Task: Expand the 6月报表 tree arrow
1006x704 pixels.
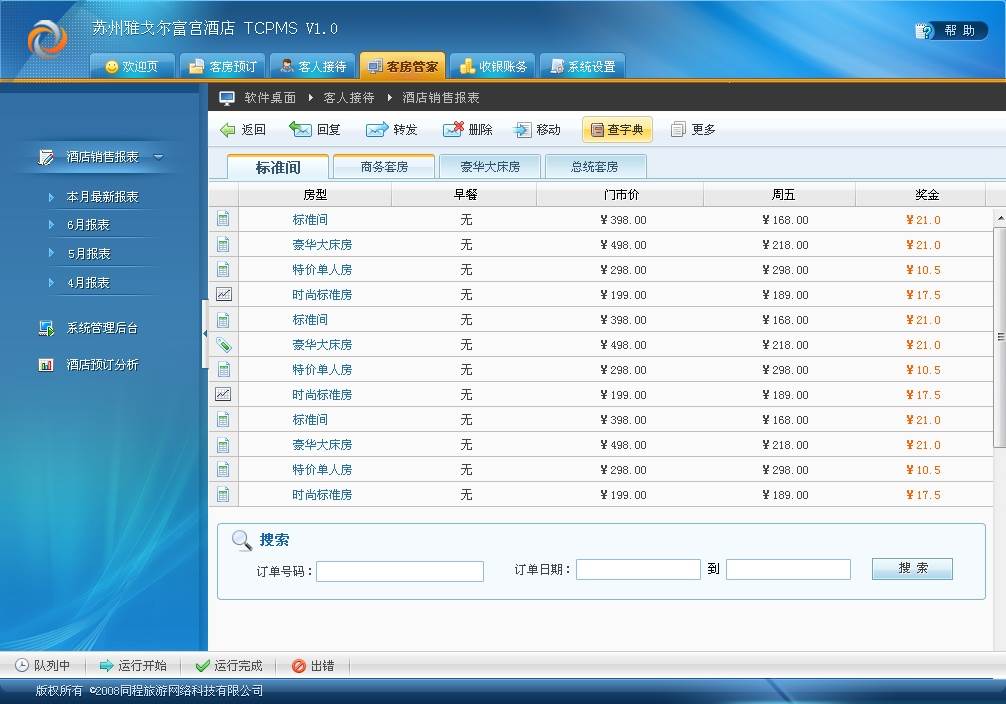Action: point(51,225)
